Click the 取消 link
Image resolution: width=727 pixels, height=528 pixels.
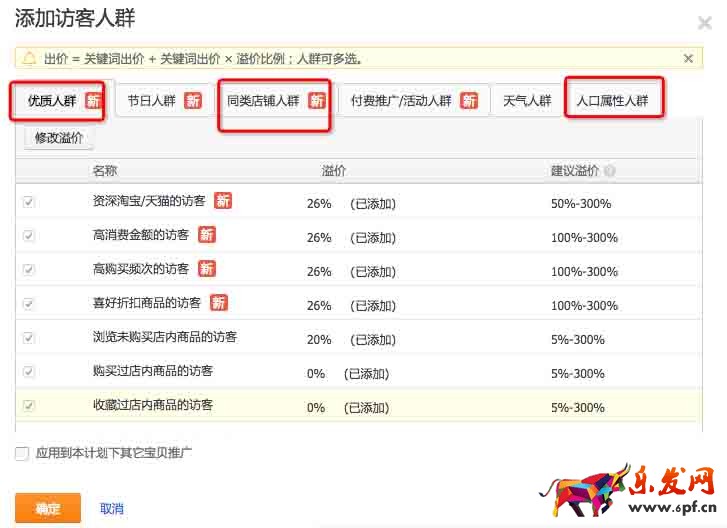tap(112, 508)
